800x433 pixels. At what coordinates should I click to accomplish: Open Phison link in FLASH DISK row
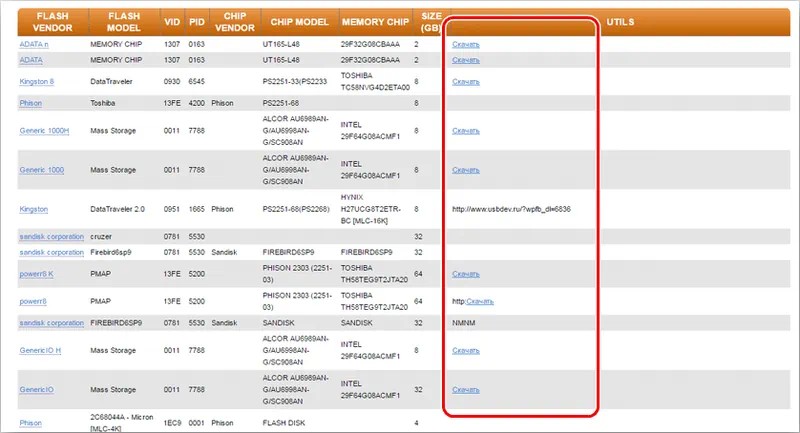tap(31, 423)
